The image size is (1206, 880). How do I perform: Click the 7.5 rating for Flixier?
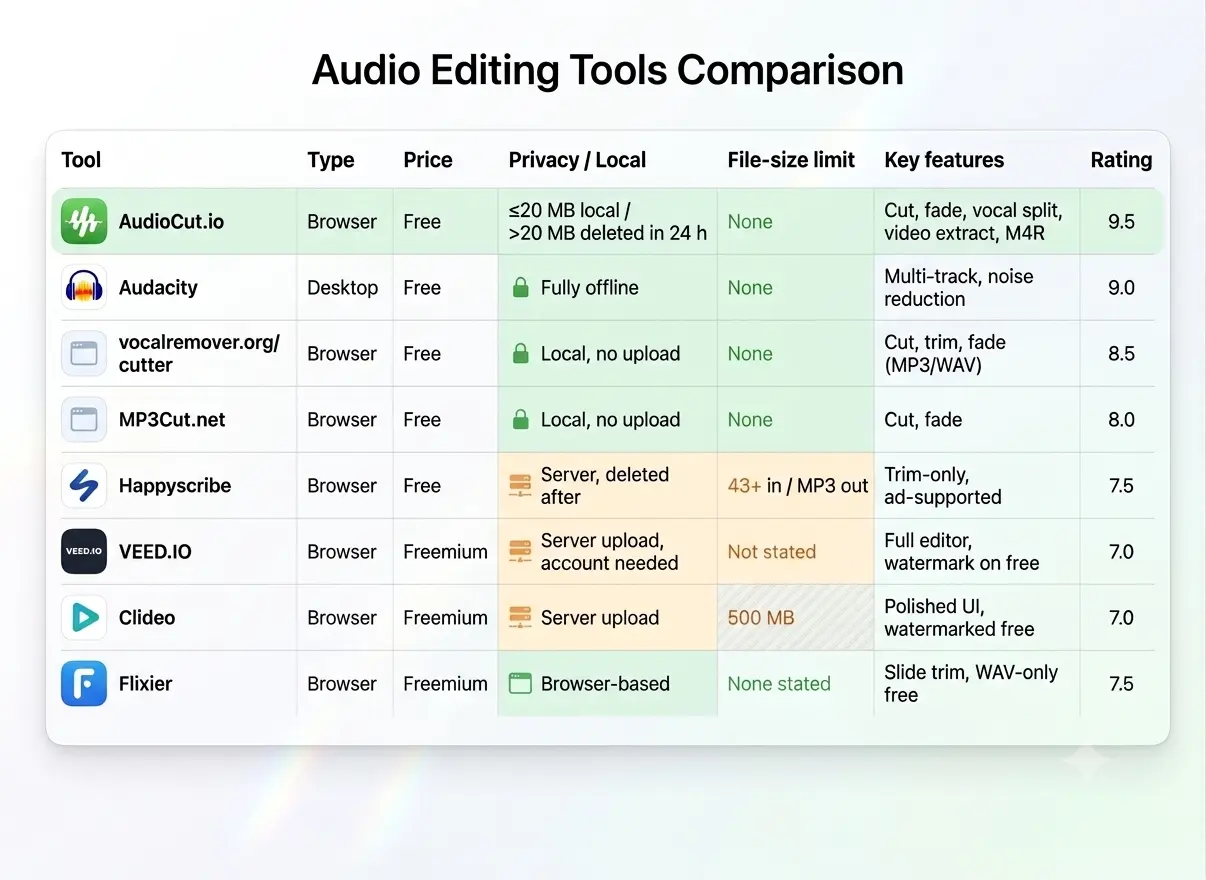(x=1121, y=684)
